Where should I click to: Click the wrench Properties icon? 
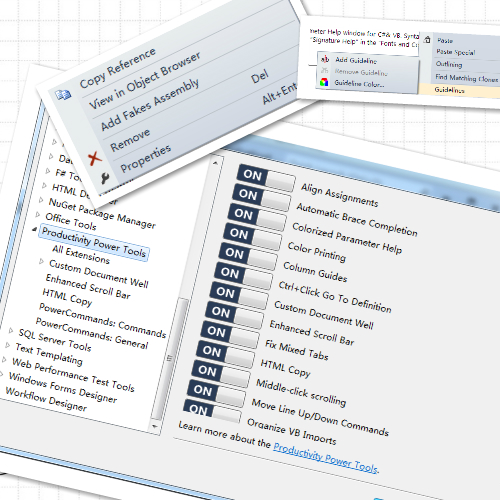click(x=105, y=178)
